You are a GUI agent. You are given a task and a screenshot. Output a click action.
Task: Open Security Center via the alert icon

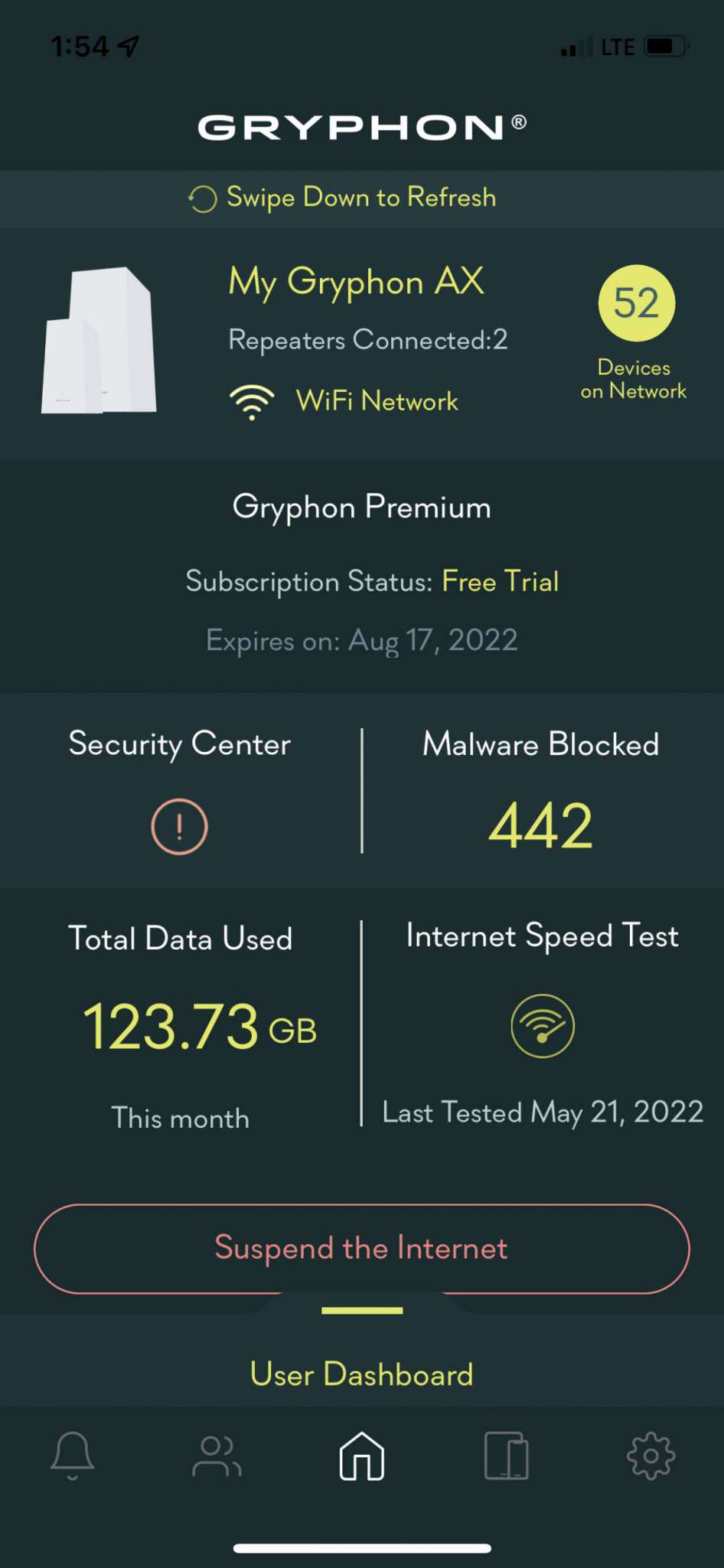pyautogui.click(x=179, y=825)
